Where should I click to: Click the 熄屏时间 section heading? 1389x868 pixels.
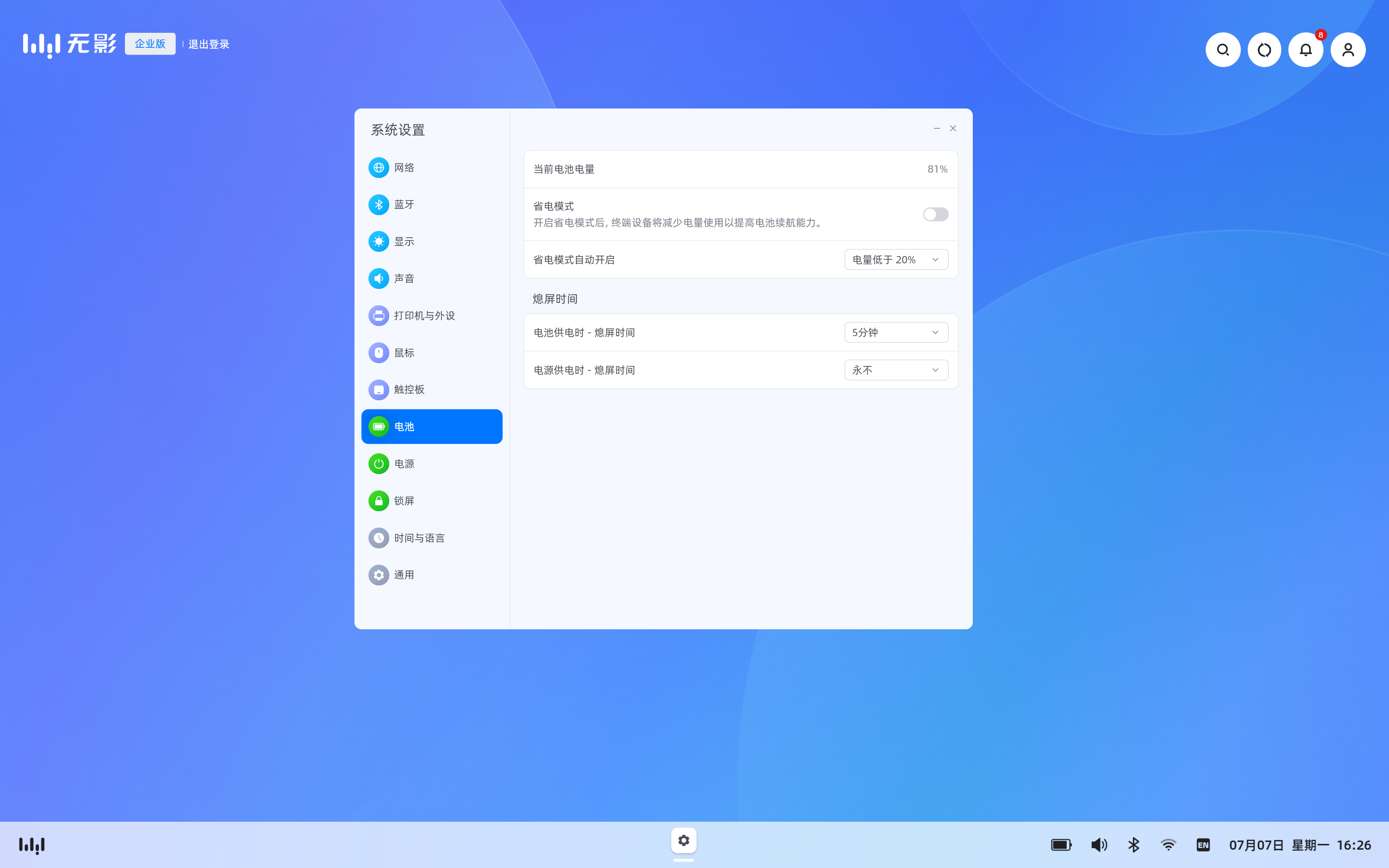tap(555, 299)
